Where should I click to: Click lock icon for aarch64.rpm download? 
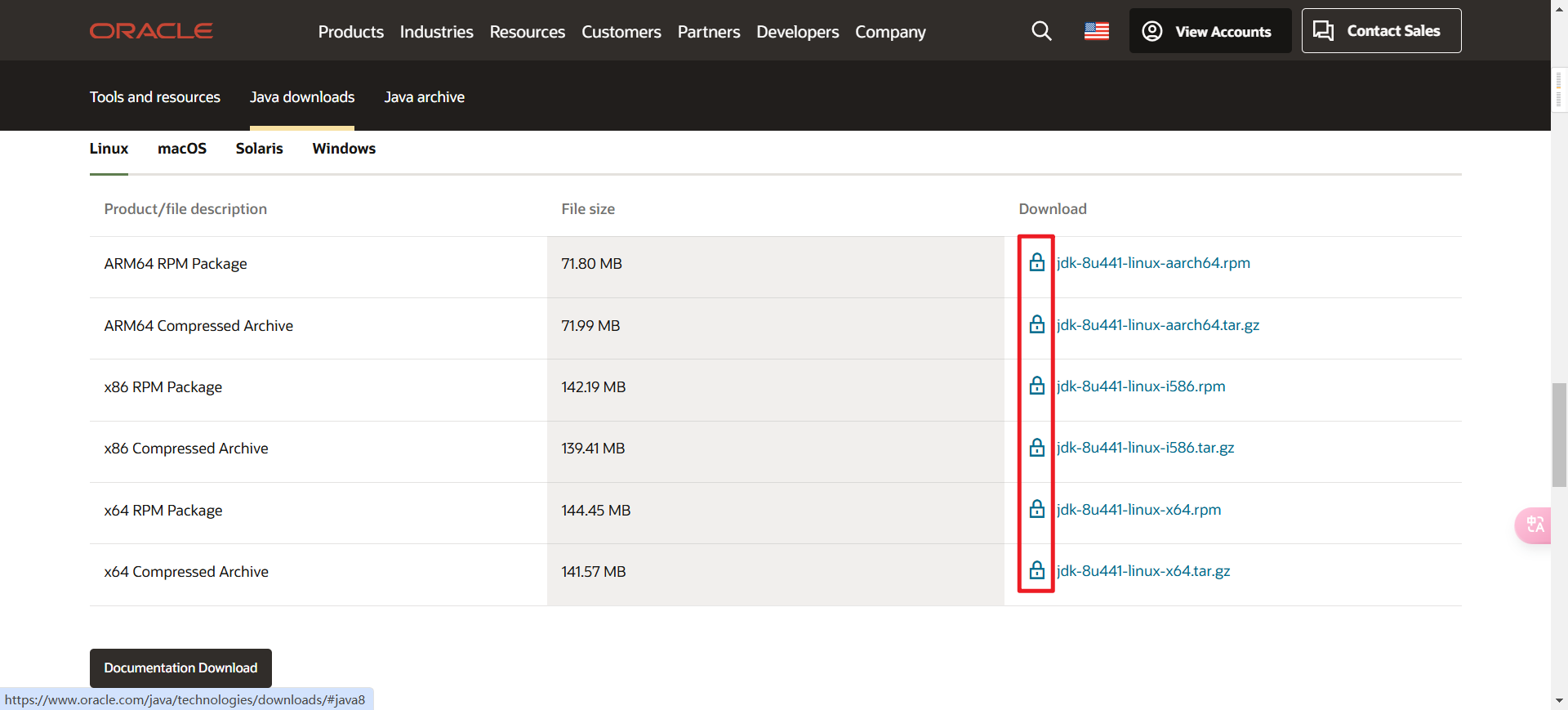pyautogui.click(x=1037, y=262)
